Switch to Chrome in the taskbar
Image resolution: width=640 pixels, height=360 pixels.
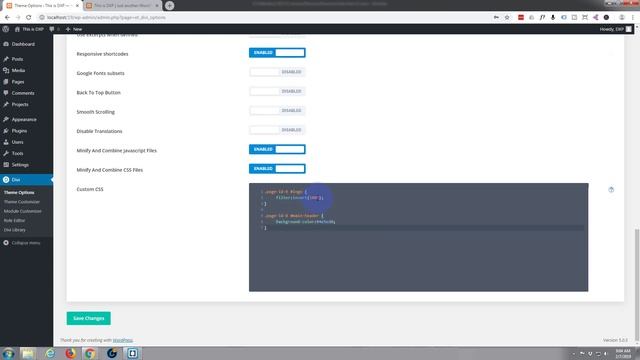pos(90,353)
